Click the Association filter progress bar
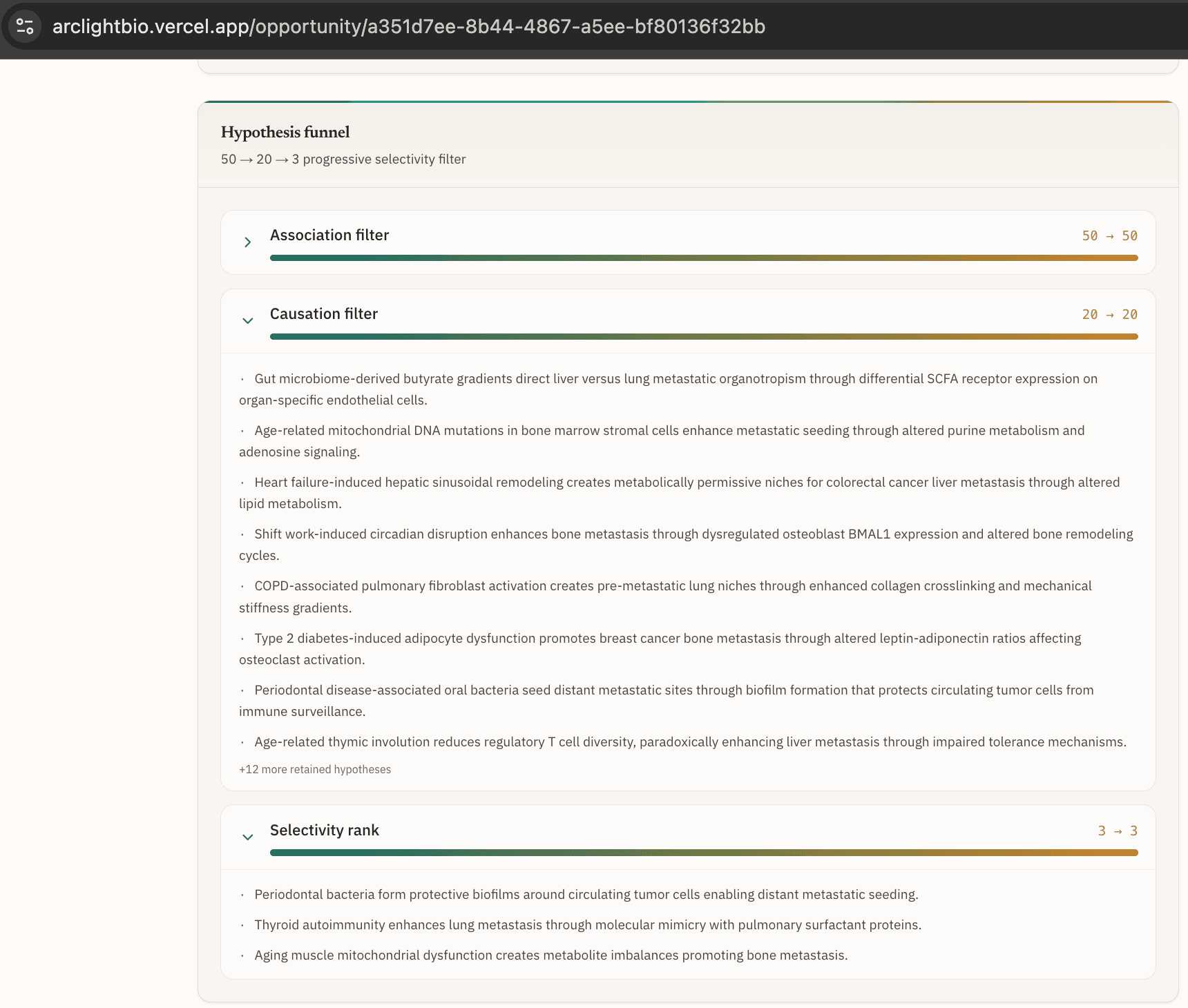1188x1008 pixels. pyautogui.click(x=704, y=258)
